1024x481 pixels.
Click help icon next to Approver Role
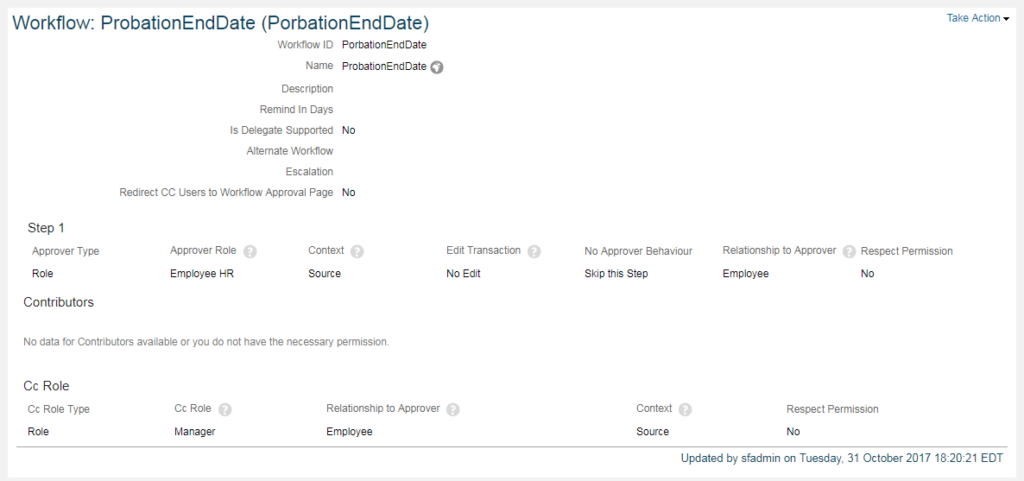pos(249,251)
